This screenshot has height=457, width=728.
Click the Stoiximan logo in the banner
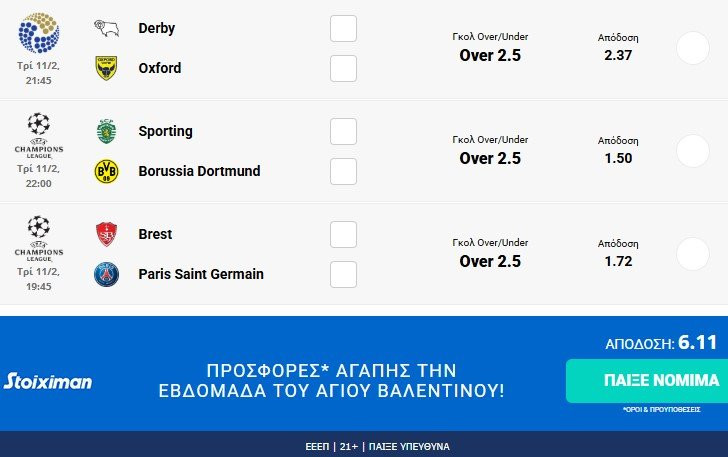click(48, 381)
